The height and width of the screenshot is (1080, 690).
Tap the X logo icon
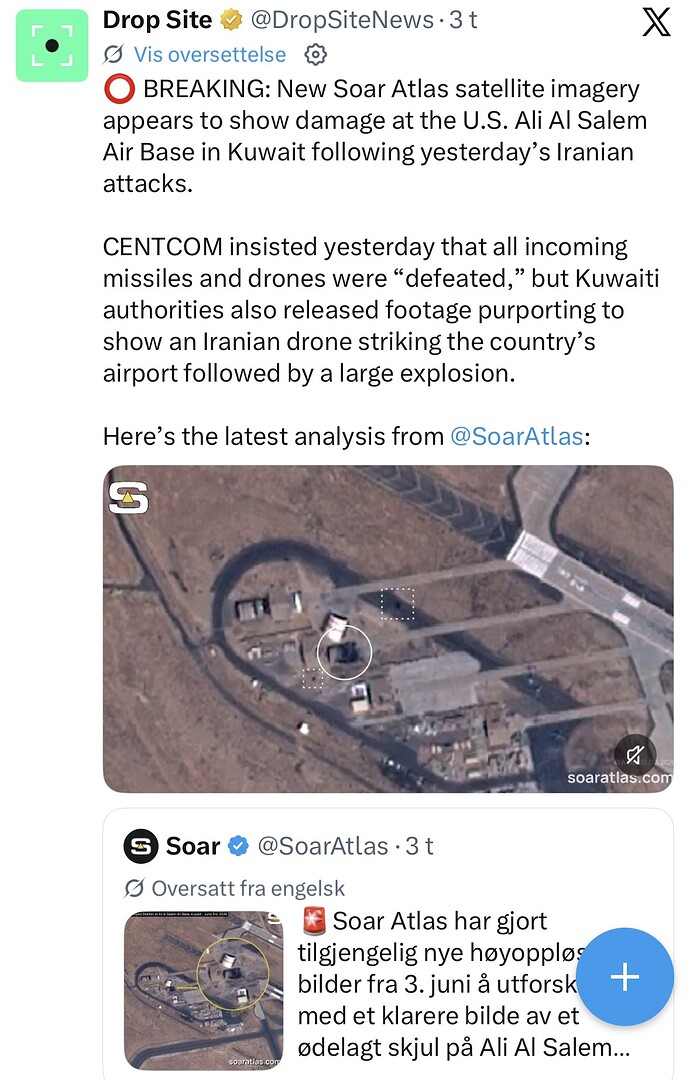(656, 22)
